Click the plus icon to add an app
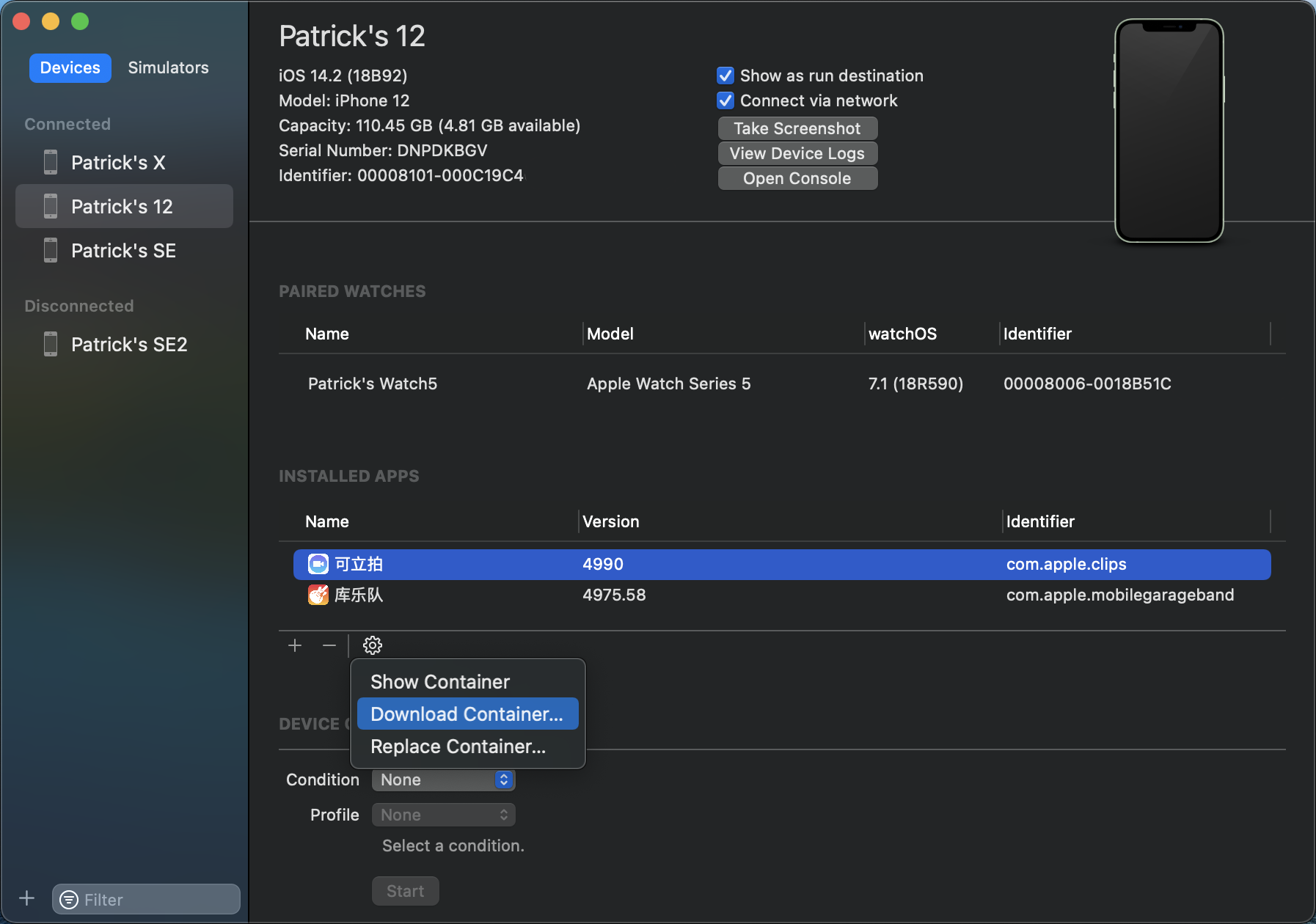Image resolution: width=1316 pixels, height=924 pixels. click(295, 645)
